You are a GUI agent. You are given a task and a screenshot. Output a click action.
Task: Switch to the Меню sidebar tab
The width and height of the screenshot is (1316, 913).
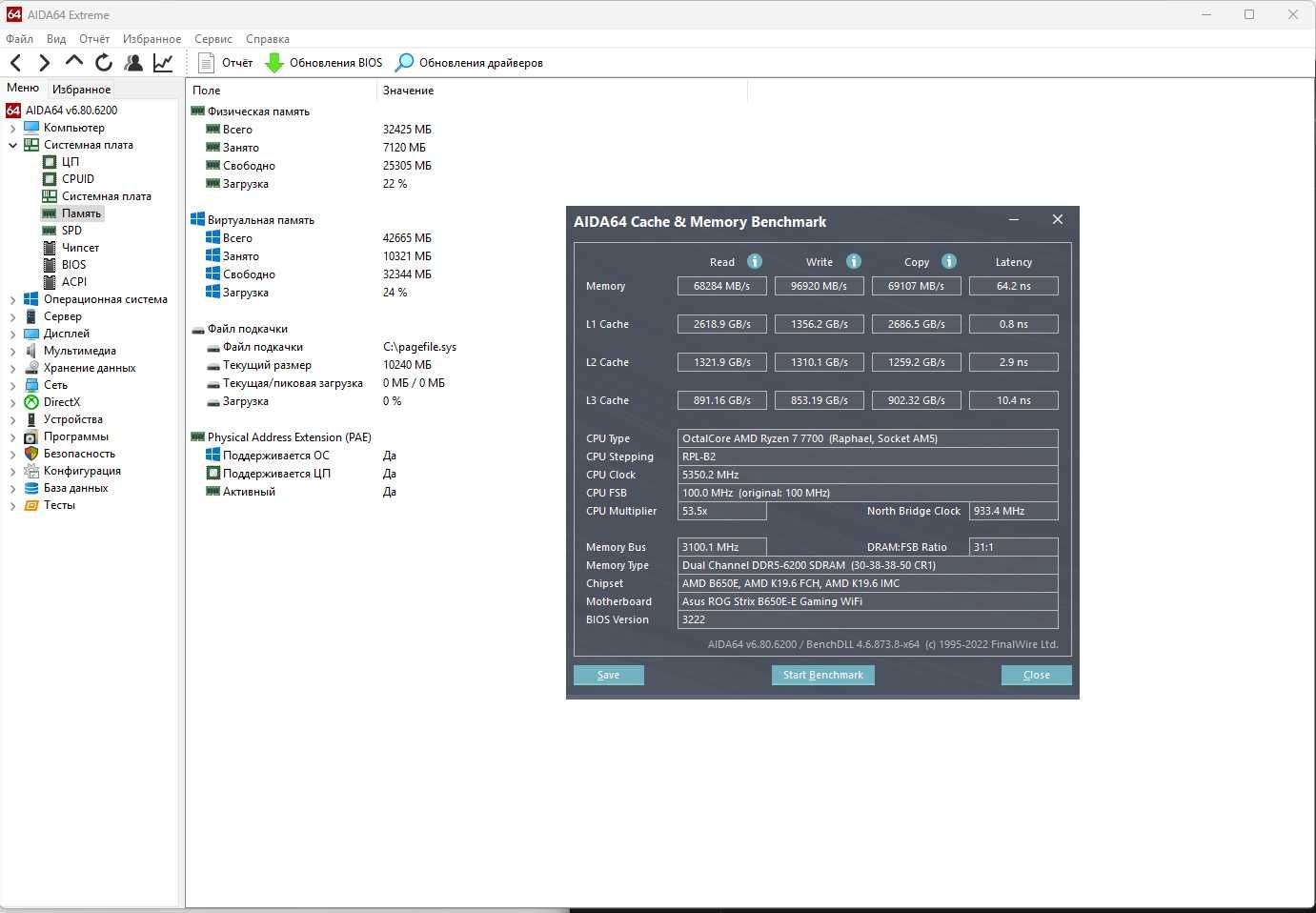[x=23, y=88]
